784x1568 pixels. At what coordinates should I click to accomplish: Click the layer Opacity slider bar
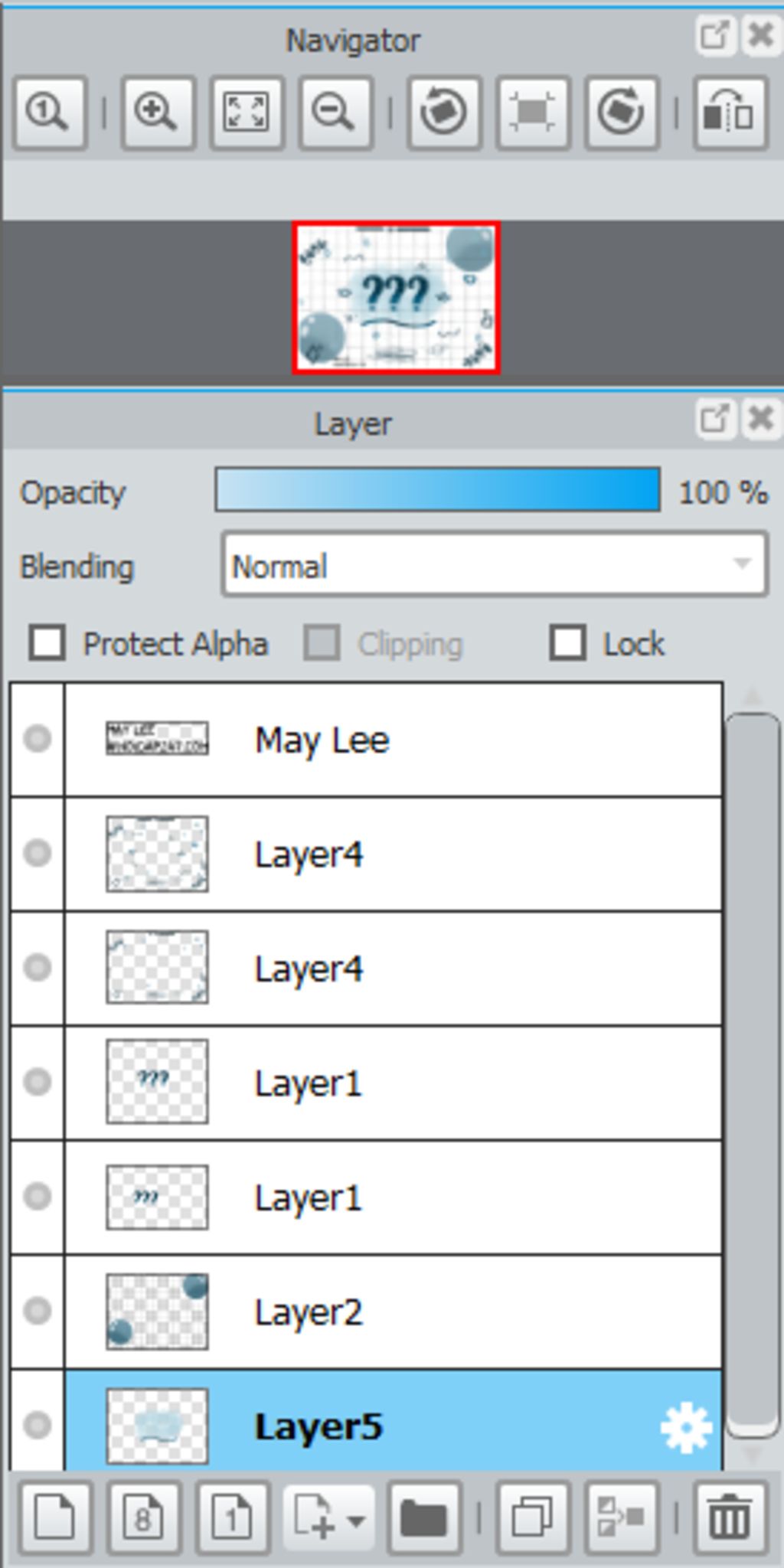tap(438, 490)
